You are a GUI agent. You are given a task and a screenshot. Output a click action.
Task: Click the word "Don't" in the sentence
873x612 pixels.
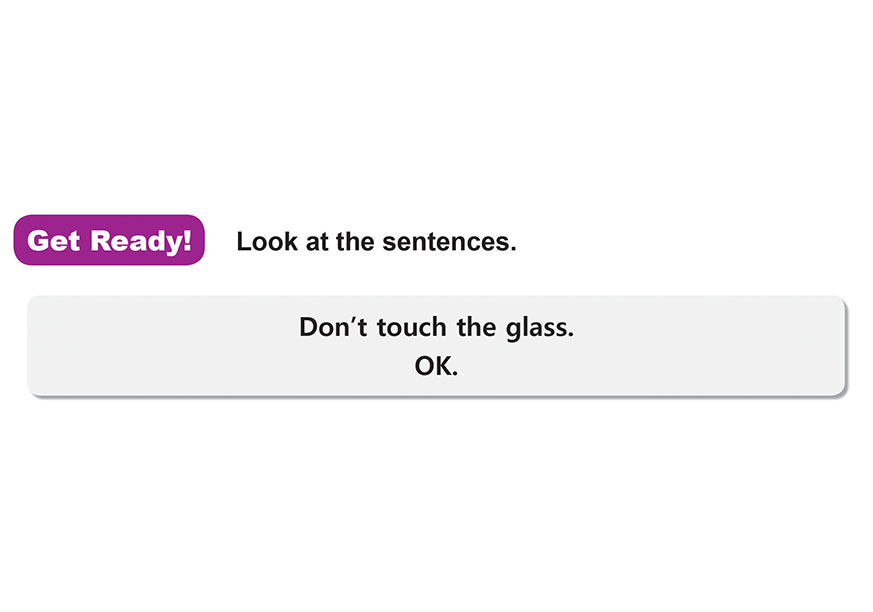coord(329,327)
